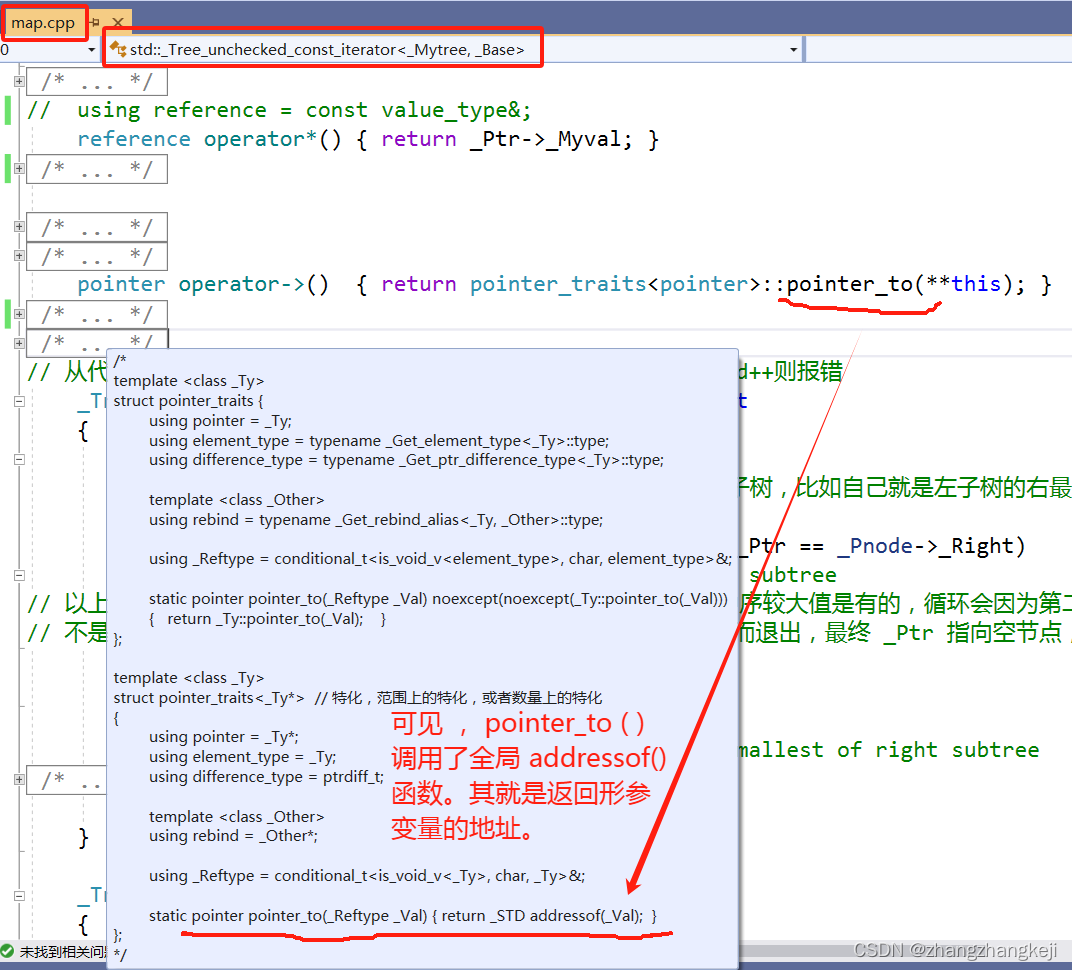Open the leftmost scope dropdown arrow
Screen dimensions: 1072x970
tap(91, 50)
